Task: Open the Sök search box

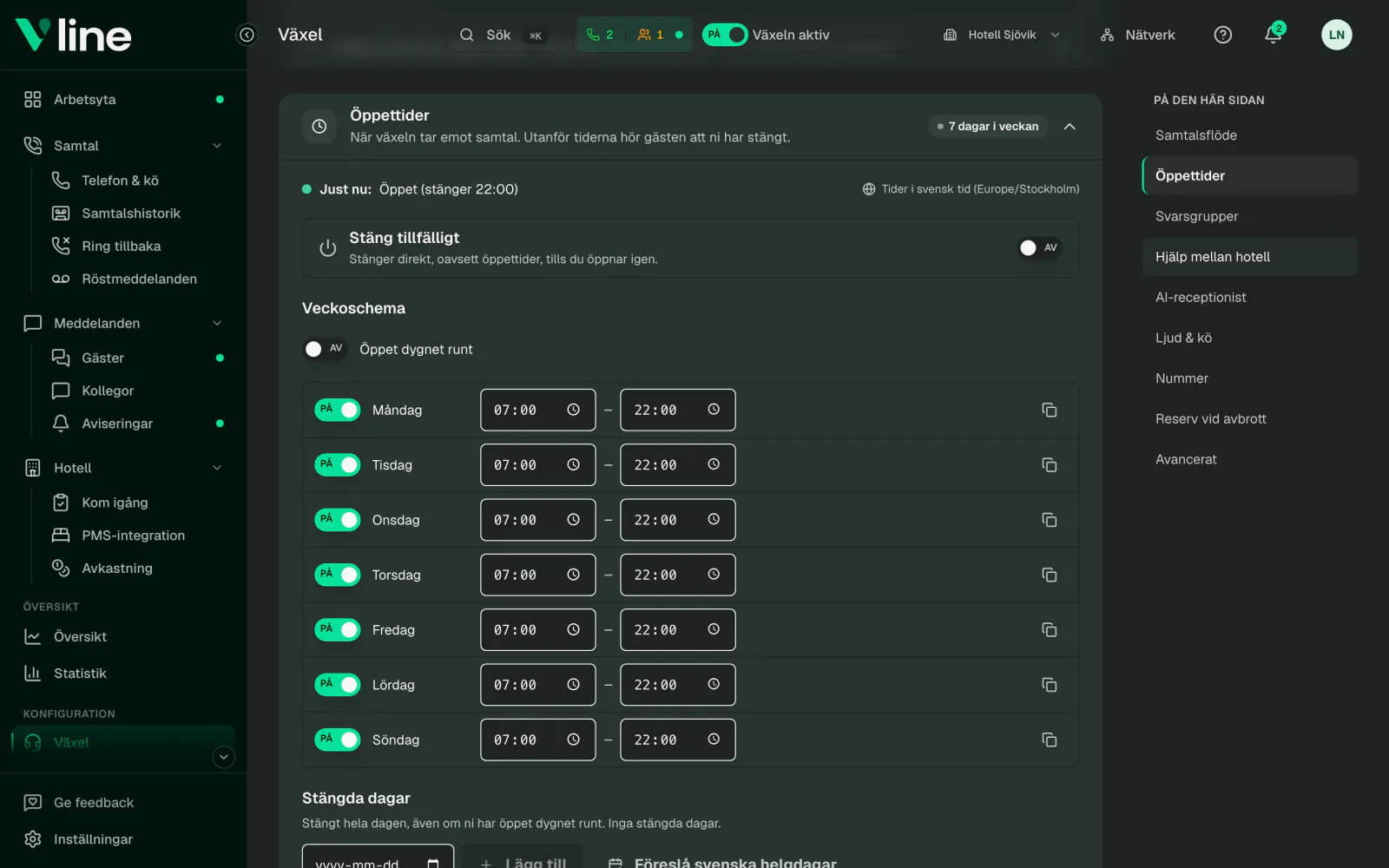Action: tap(504, 35)
